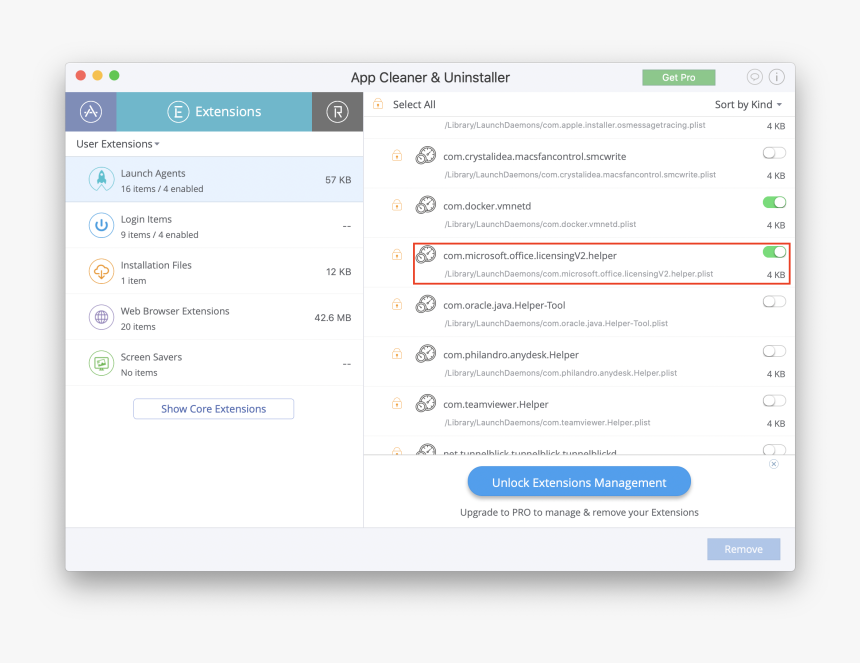
Task: Click the com.apple.installer.osmessagetracing.plist path
Action: pyautogui.click(x=575, y=125)
